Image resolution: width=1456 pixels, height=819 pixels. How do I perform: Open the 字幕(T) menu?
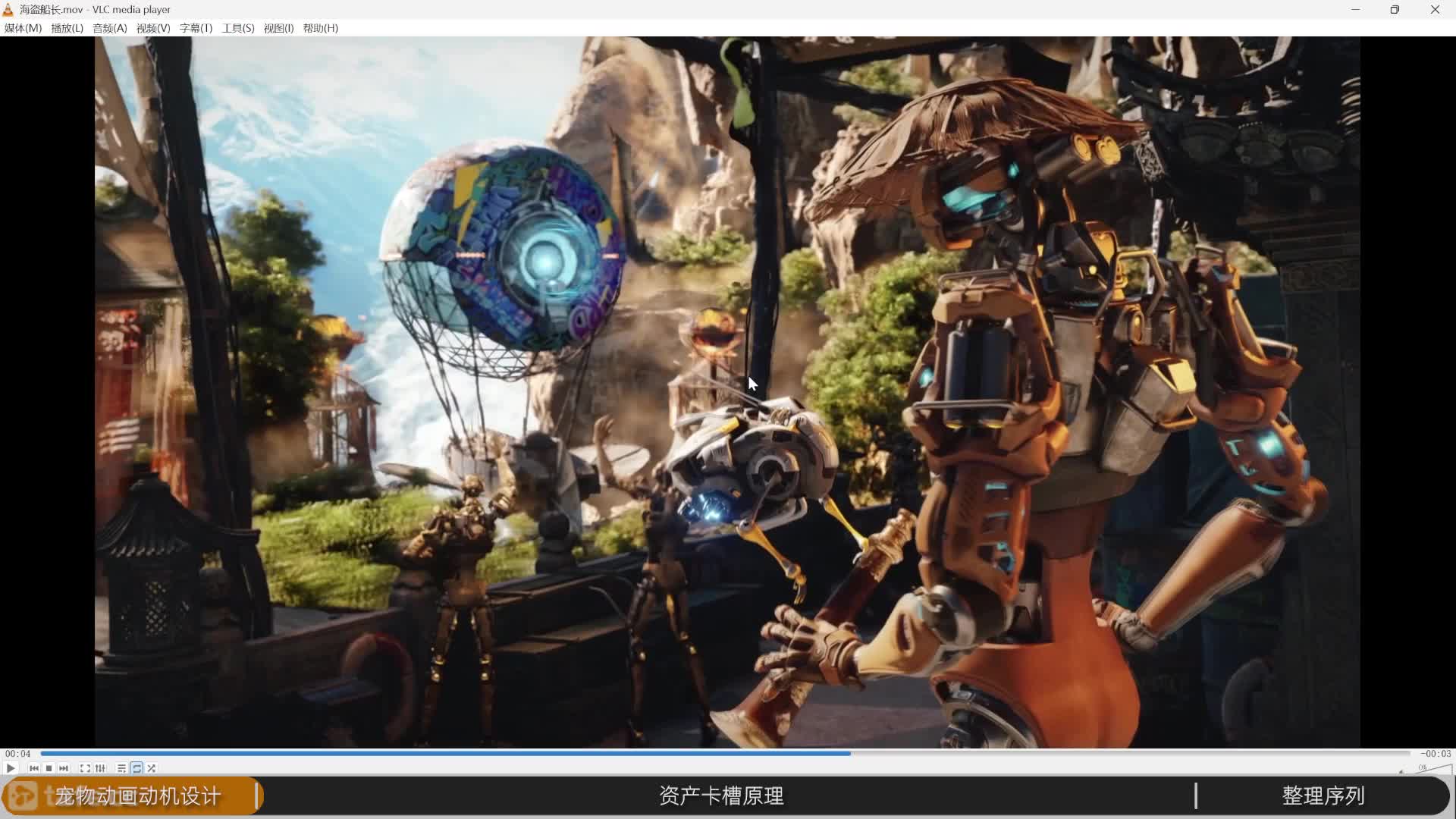(x=196, y=28)
